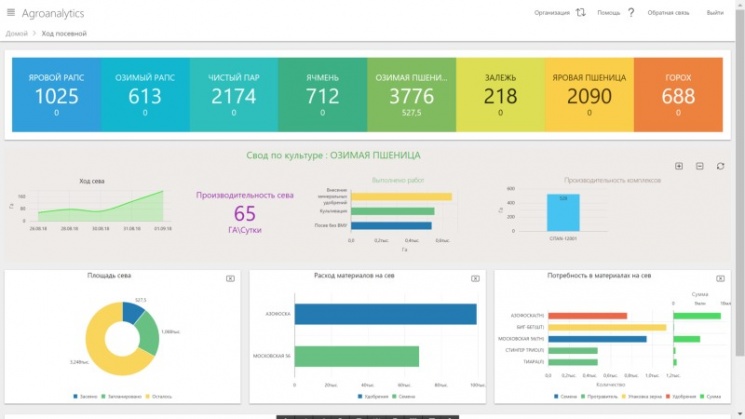The height and width of the screenshot is (419, 745).
Task: Click the minus (collapse all) icon
Action: [x=699, y=166]
